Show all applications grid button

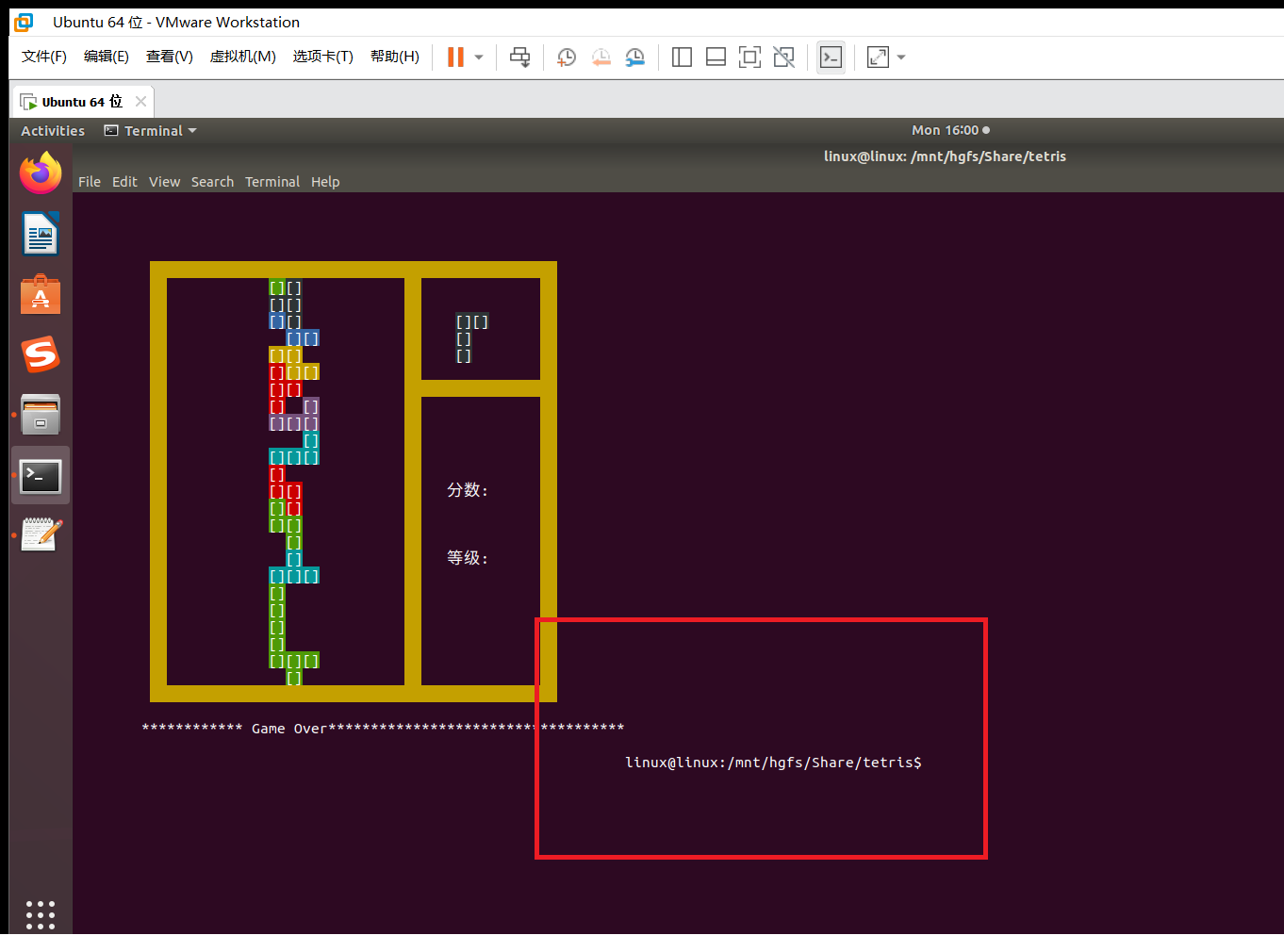(x=41, y=914)
